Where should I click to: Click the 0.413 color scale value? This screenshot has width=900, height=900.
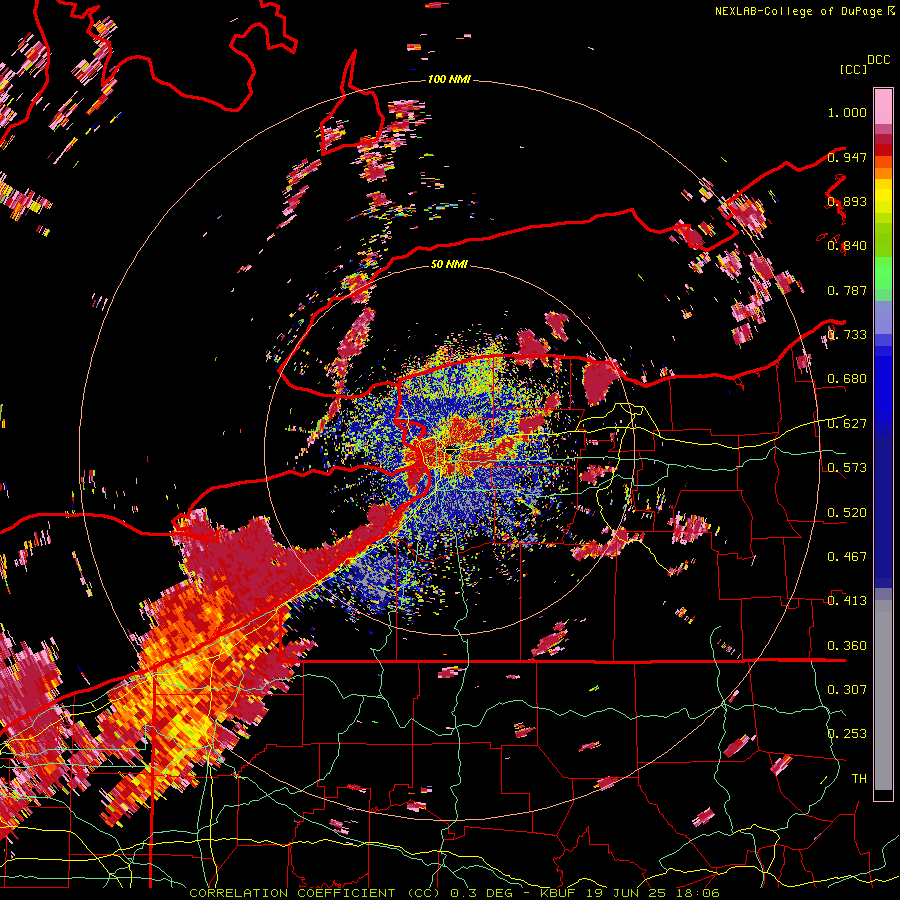[847, 601]
